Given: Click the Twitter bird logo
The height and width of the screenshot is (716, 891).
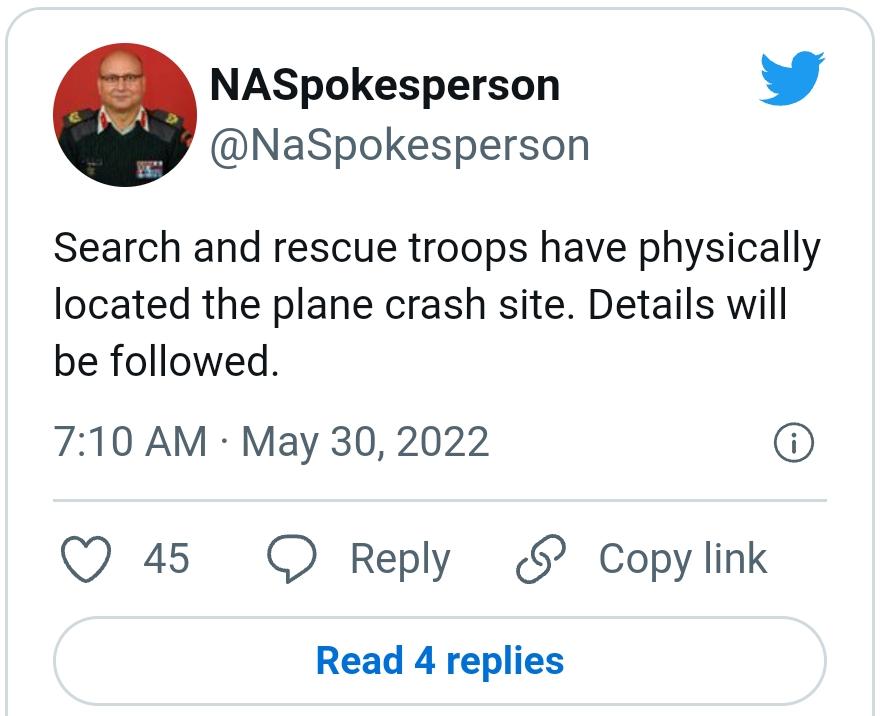Looking at the screenshot, I should [x=791, y=79].
